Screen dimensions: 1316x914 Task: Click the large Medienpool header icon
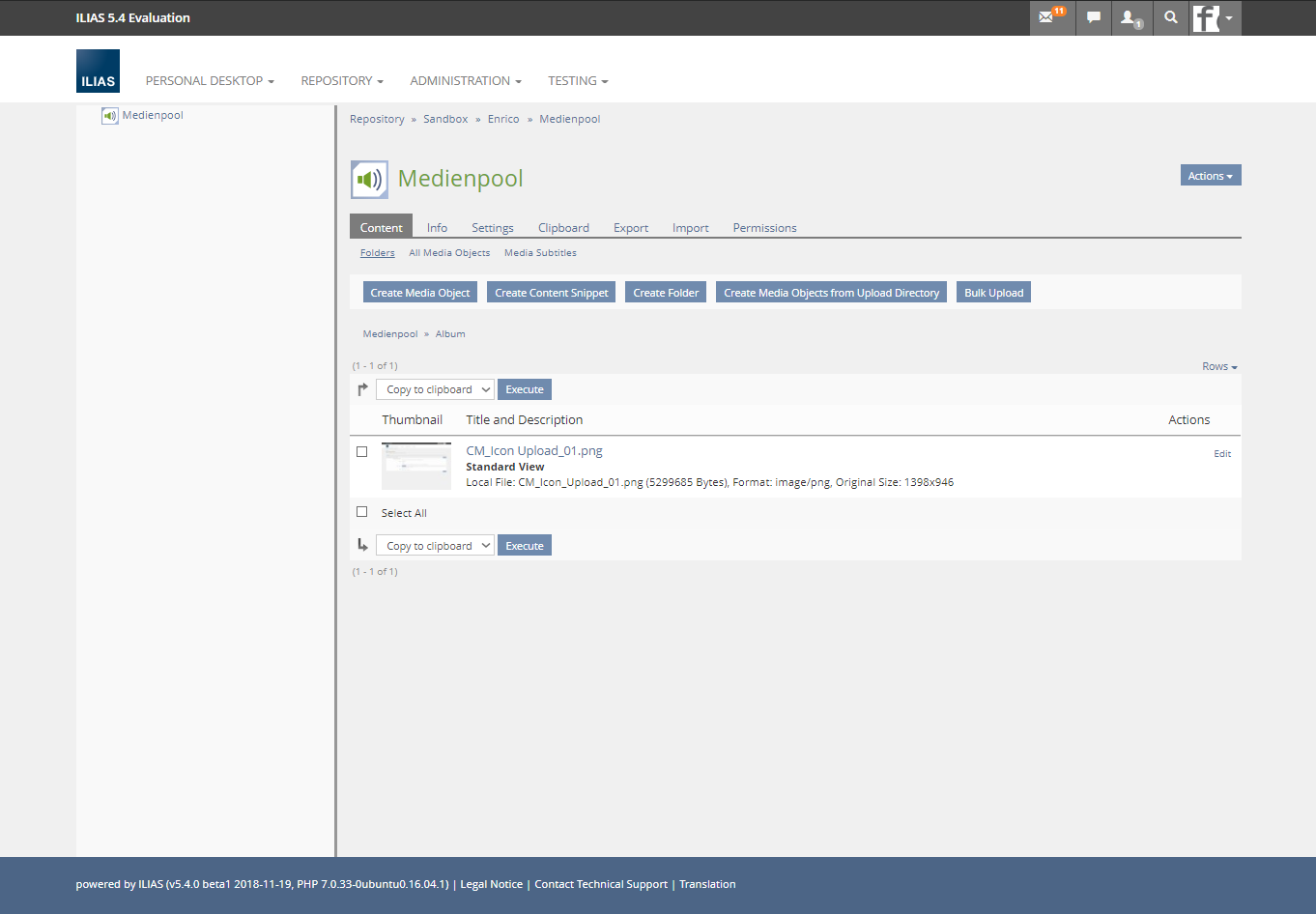point(369,180)
